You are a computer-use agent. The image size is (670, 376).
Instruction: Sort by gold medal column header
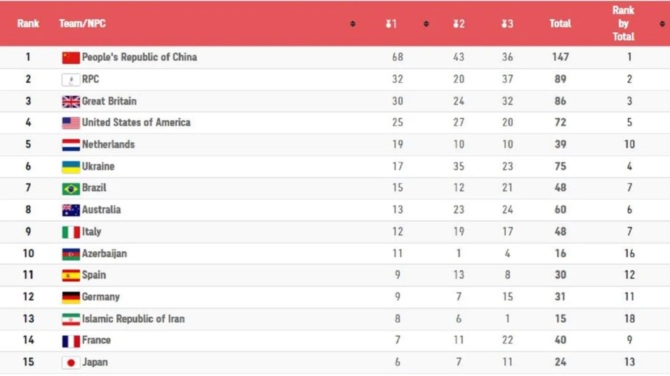tap(391, 24)
